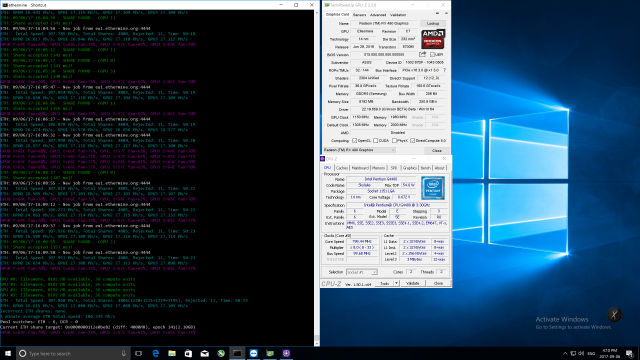
Task: Toggle the PhysX checkbox
Action: pos(394,140)
